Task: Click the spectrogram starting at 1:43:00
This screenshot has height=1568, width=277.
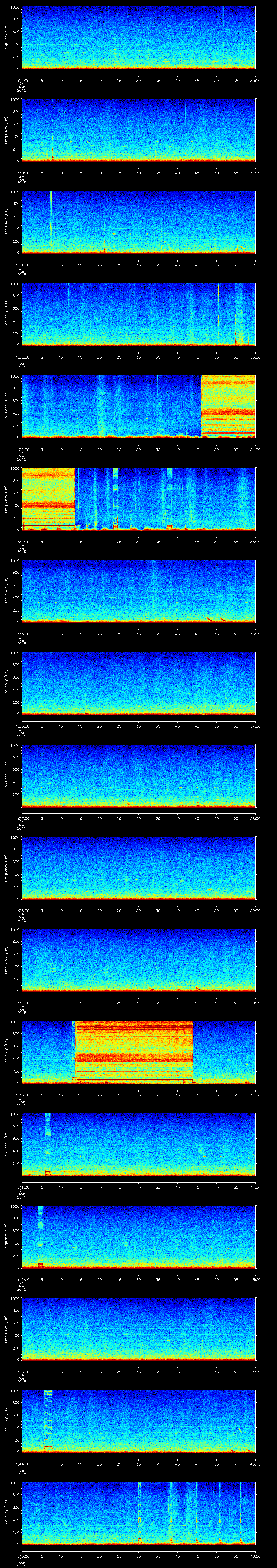Action: (x=138, y=1329)
